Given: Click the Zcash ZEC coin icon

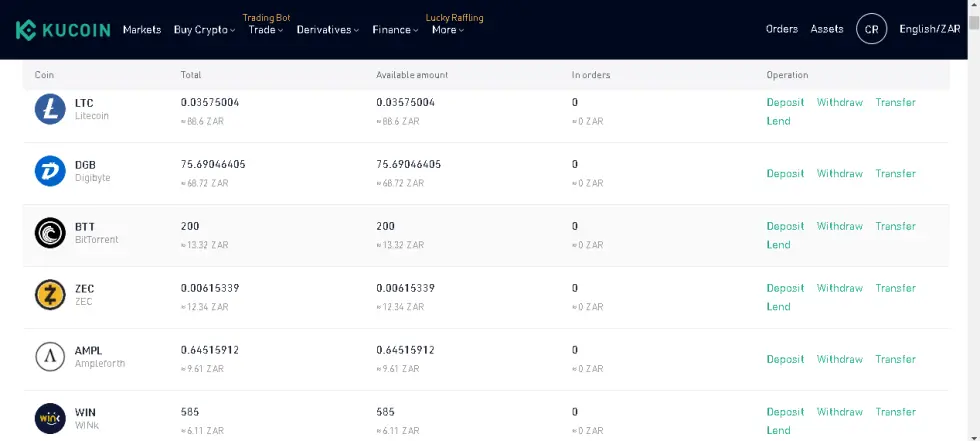Looking at the screenshot, I should tap(50, 295).
